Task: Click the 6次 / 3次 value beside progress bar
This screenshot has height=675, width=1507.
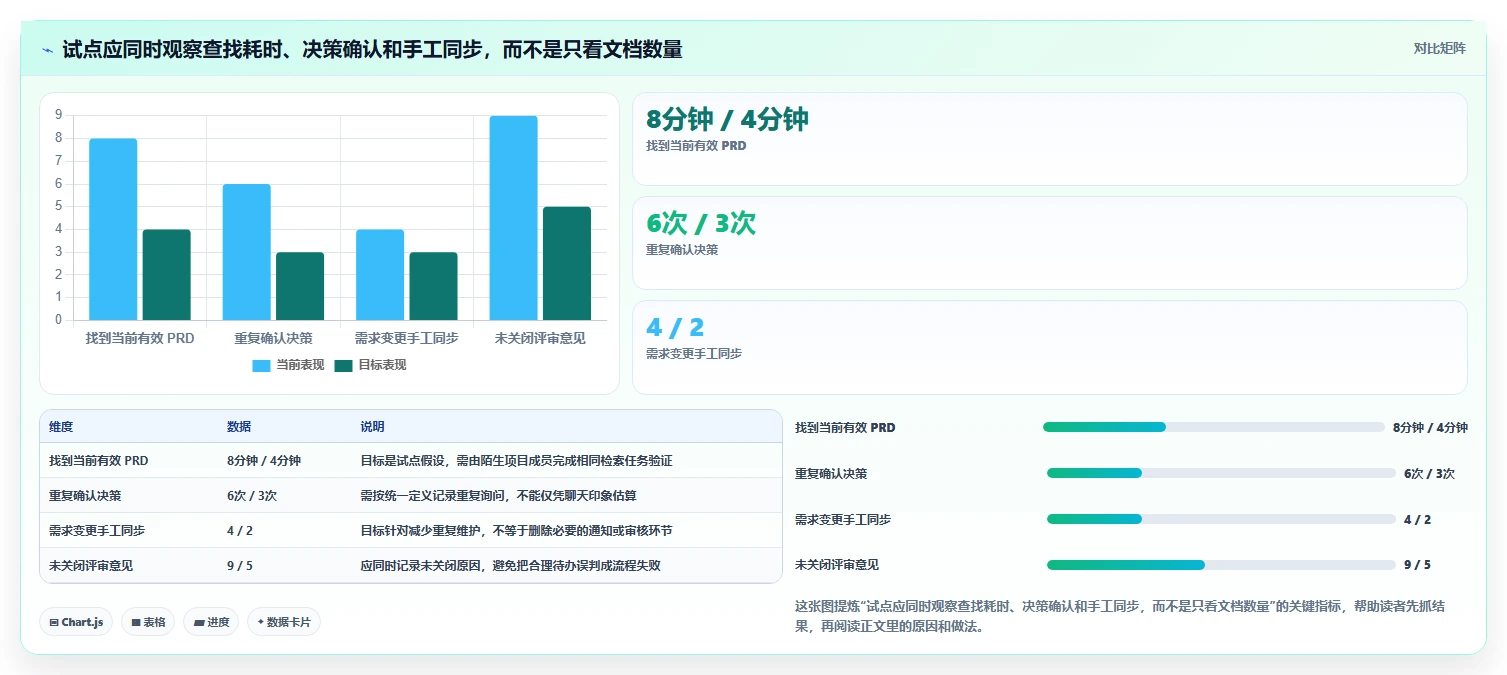Action: [x=1429, y=473]
